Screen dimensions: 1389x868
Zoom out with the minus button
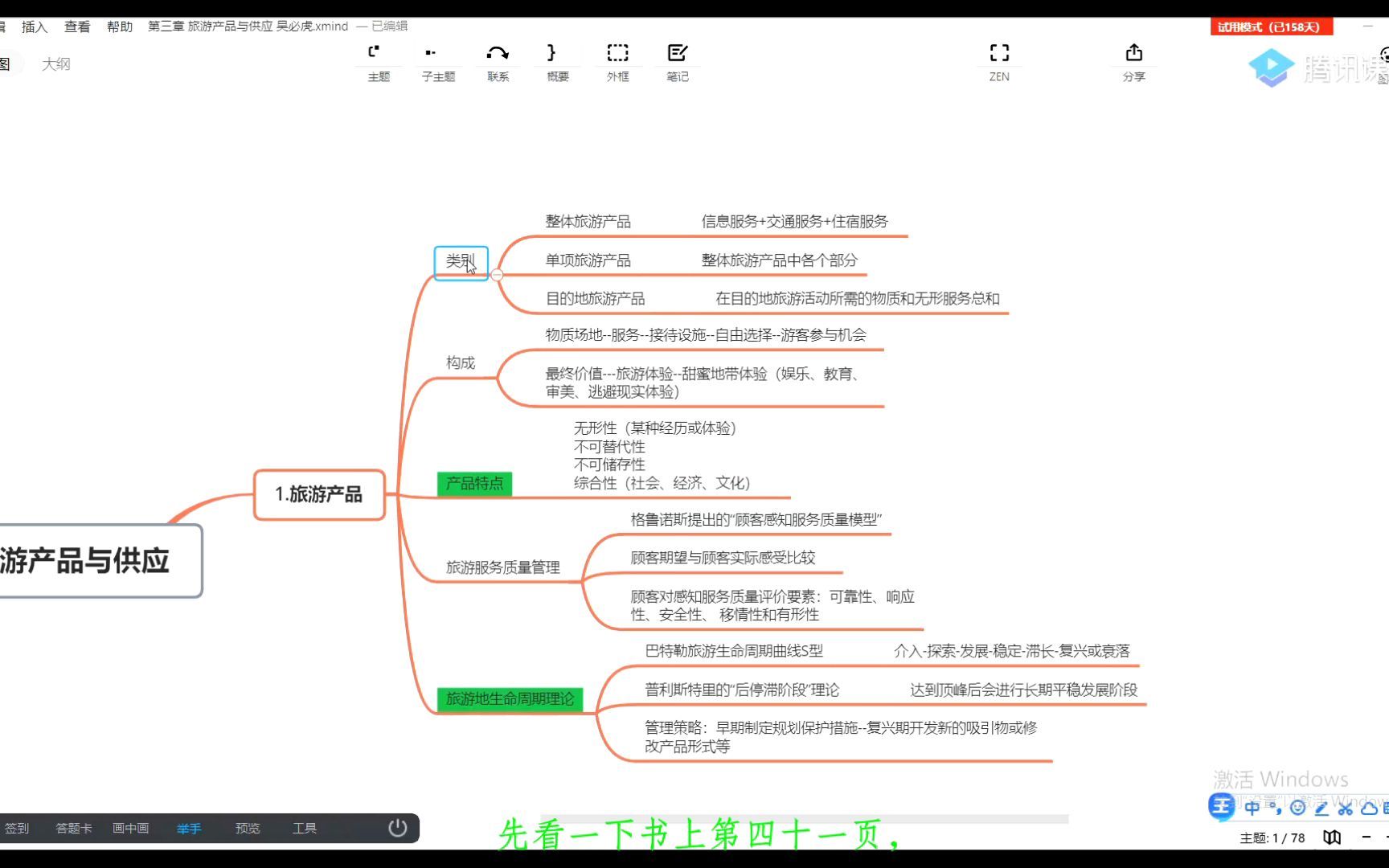pos(1366,837)
